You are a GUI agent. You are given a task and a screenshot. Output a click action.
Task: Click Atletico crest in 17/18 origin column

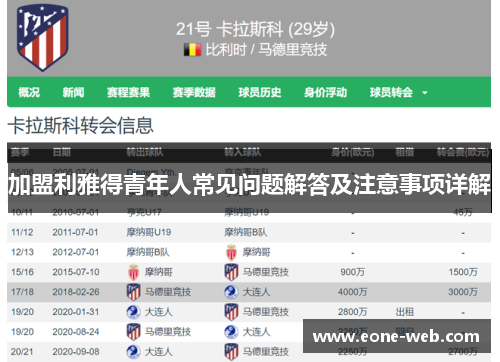134,292
